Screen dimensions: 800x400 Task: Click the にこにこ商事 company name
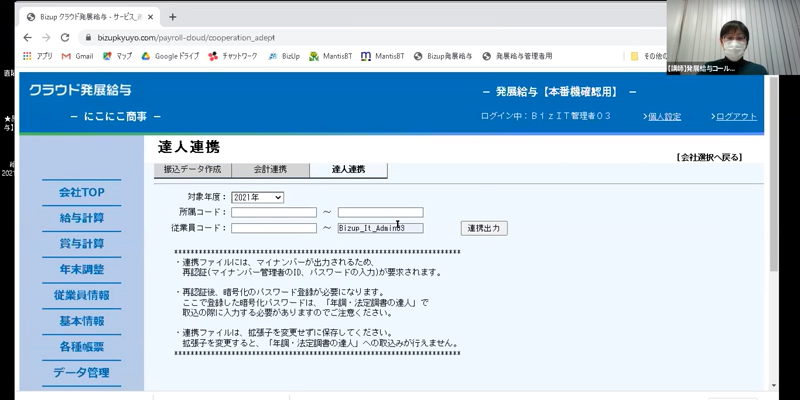[115, 117]
